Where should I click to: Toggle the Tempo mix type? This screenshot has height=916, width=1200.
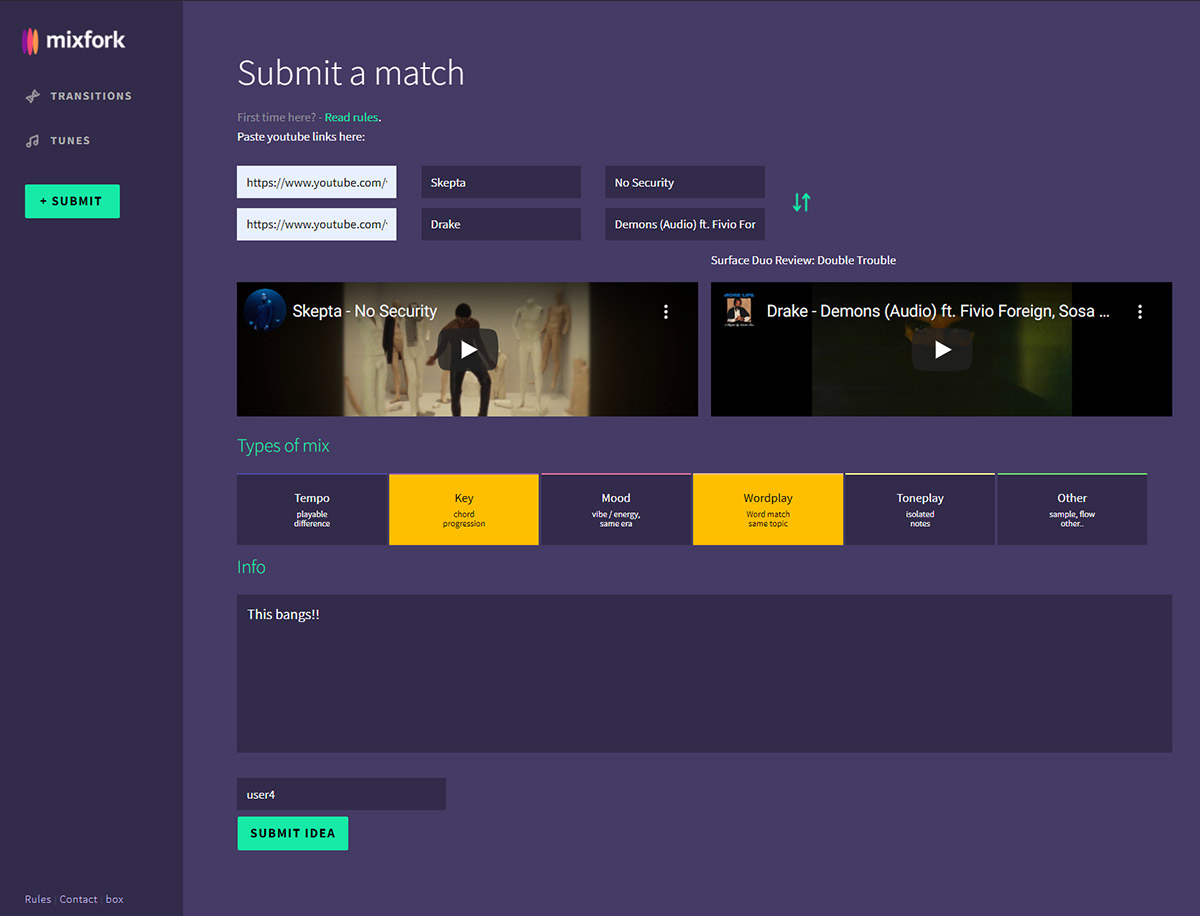click(312, 510)
